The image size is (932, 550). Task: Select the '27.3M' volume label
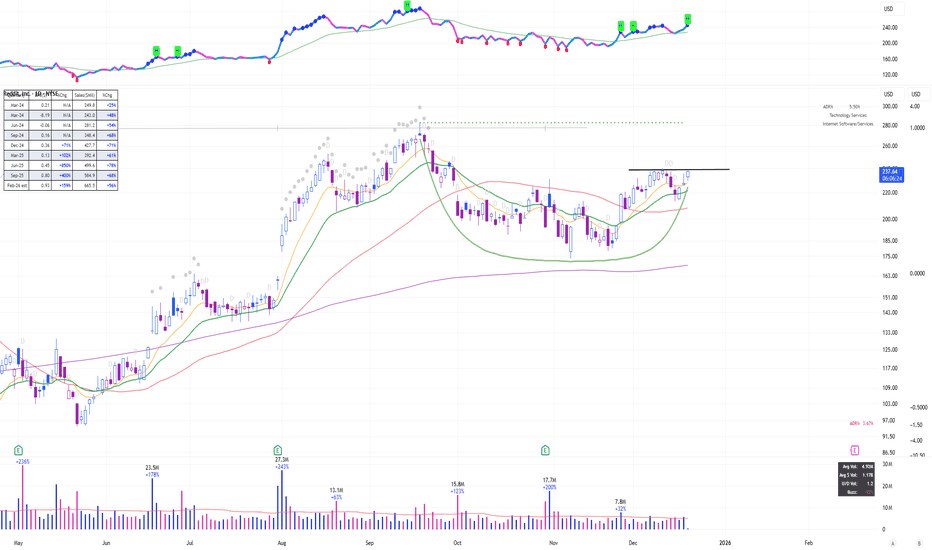coord(282,460)
